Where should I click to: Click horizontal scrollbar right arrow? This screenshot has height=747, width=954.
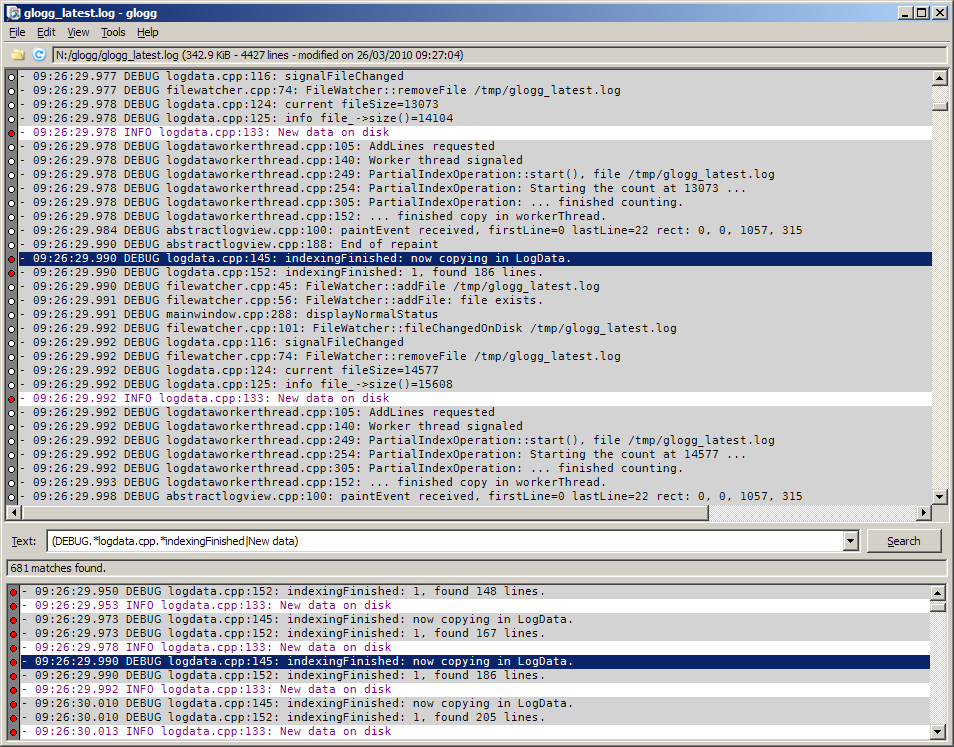click(x=923, y=513)
